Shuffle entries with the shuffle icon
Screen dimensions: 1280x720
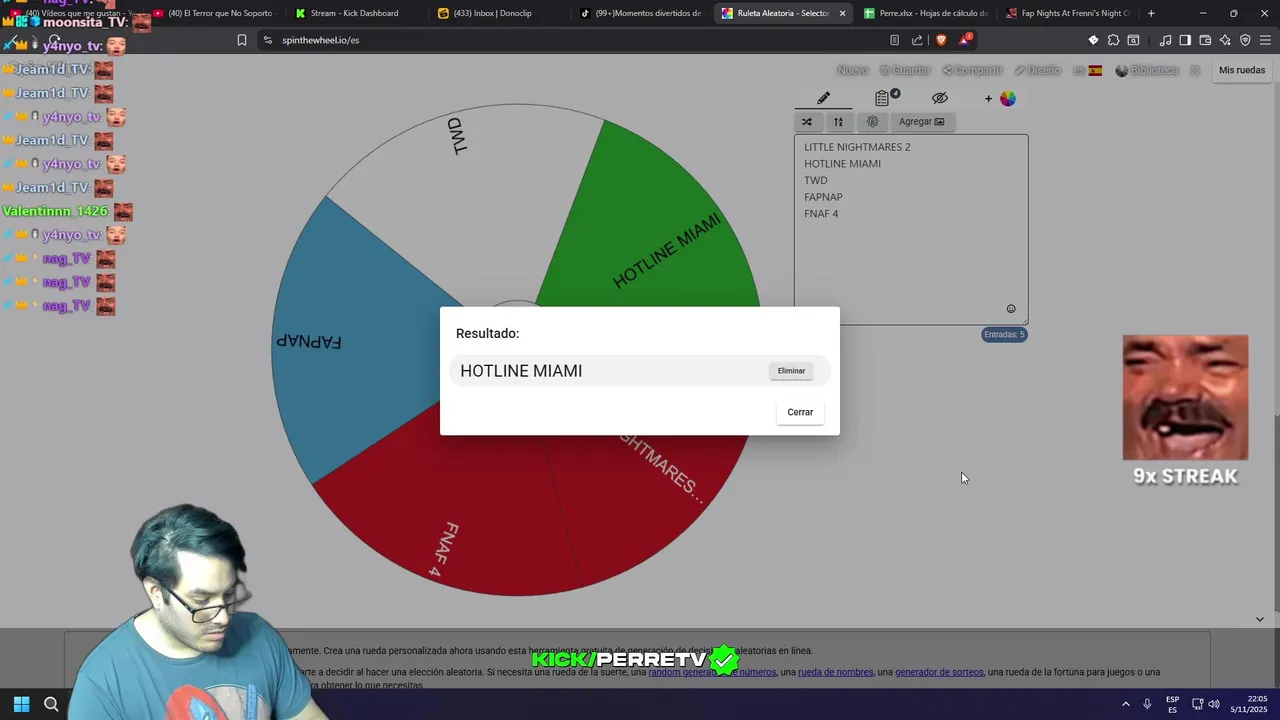(807, 122)
